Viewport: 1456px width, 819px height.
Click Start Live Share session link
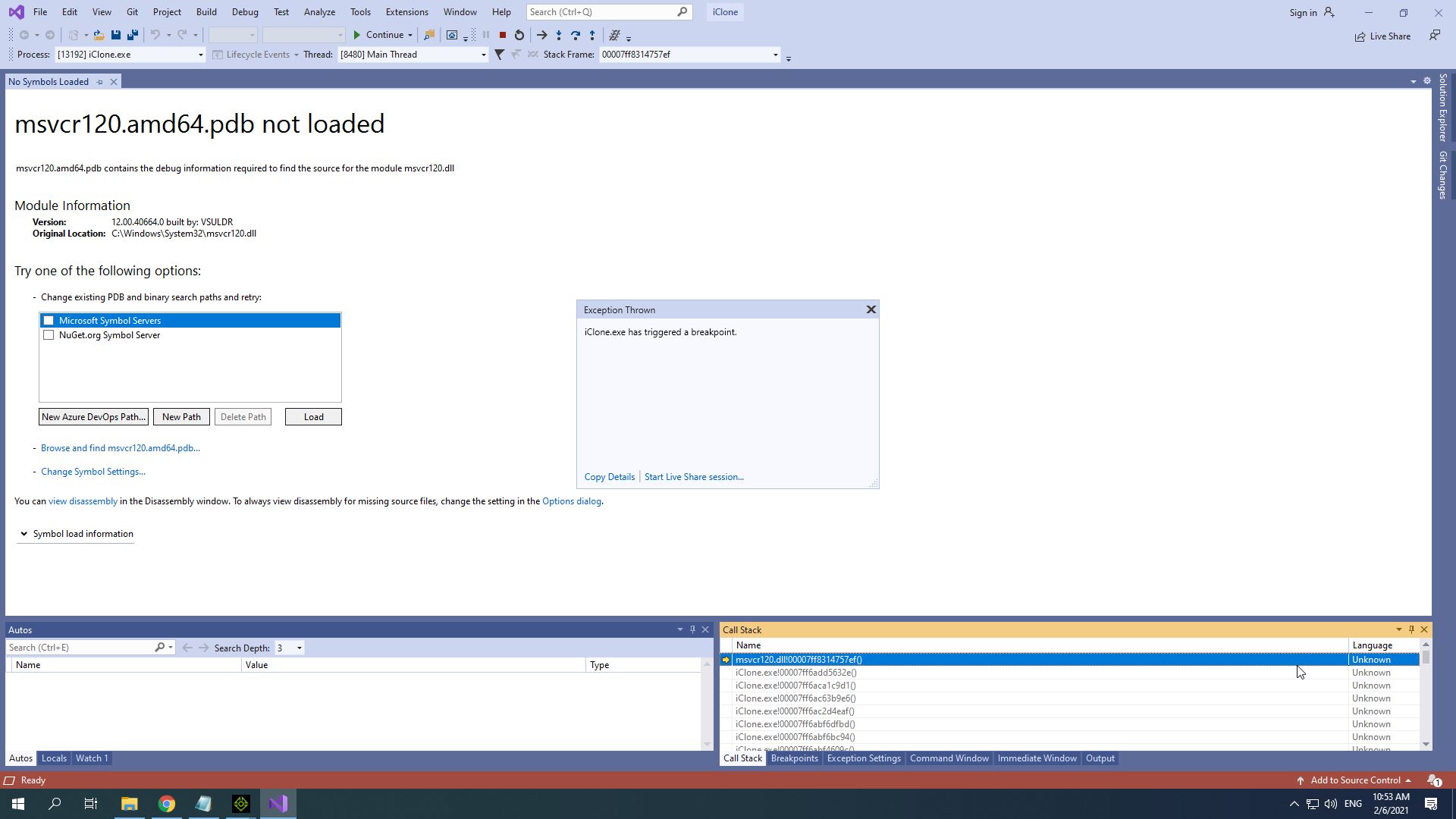[x=694, y=477]
